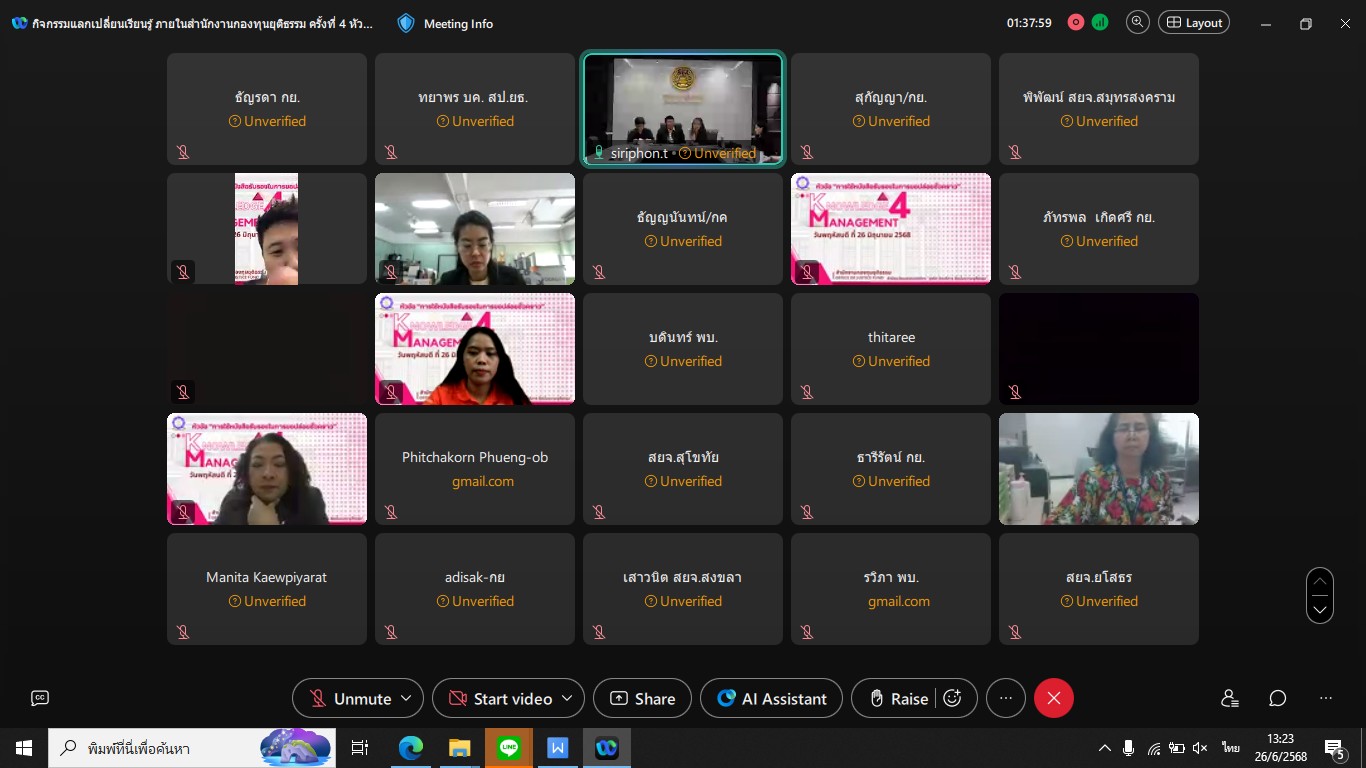This screenshot has height=768, width=1366.
Task: Click the red recording indicator icon
Action: (1076, 22)
